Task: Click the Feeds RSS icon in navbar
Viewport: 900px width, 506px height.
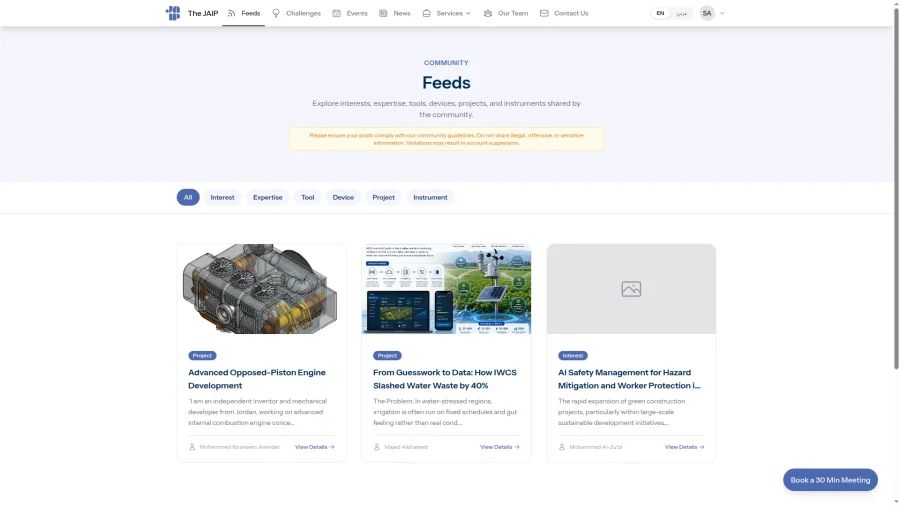Action: pos(231,13)
